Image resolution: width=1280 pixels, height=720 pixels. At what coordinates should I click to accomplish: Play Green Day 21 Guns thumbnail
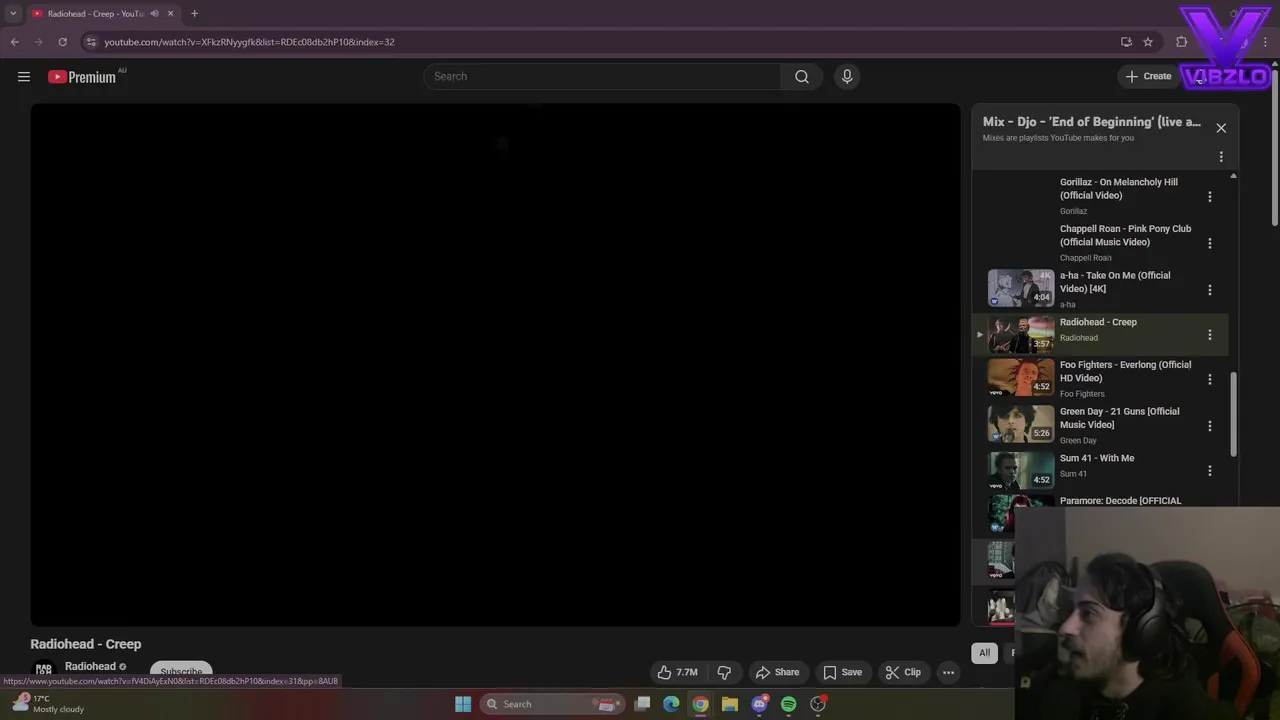[x=1021, y=424]
